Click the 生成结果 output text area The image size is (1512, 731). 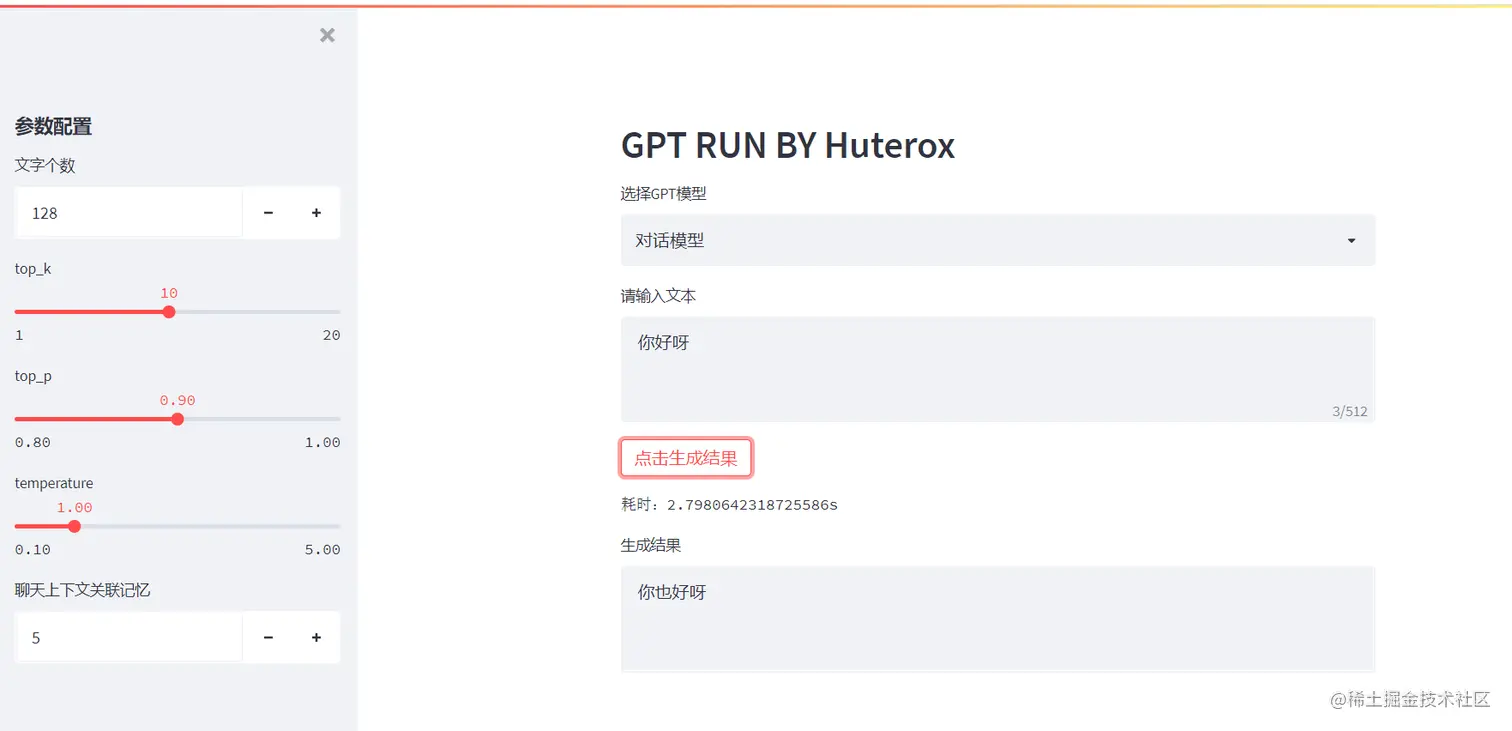(x=997, y=619)
